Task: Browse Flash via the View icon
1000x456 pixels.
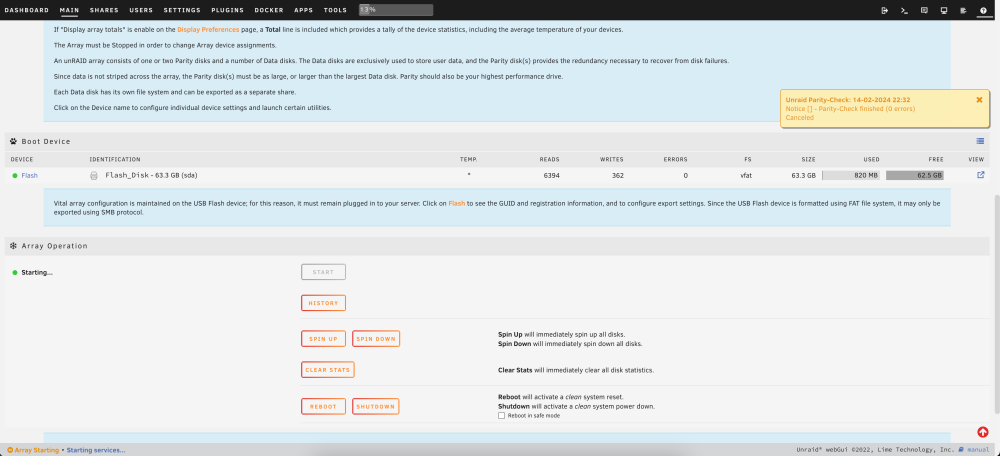Action: (981, 175)
